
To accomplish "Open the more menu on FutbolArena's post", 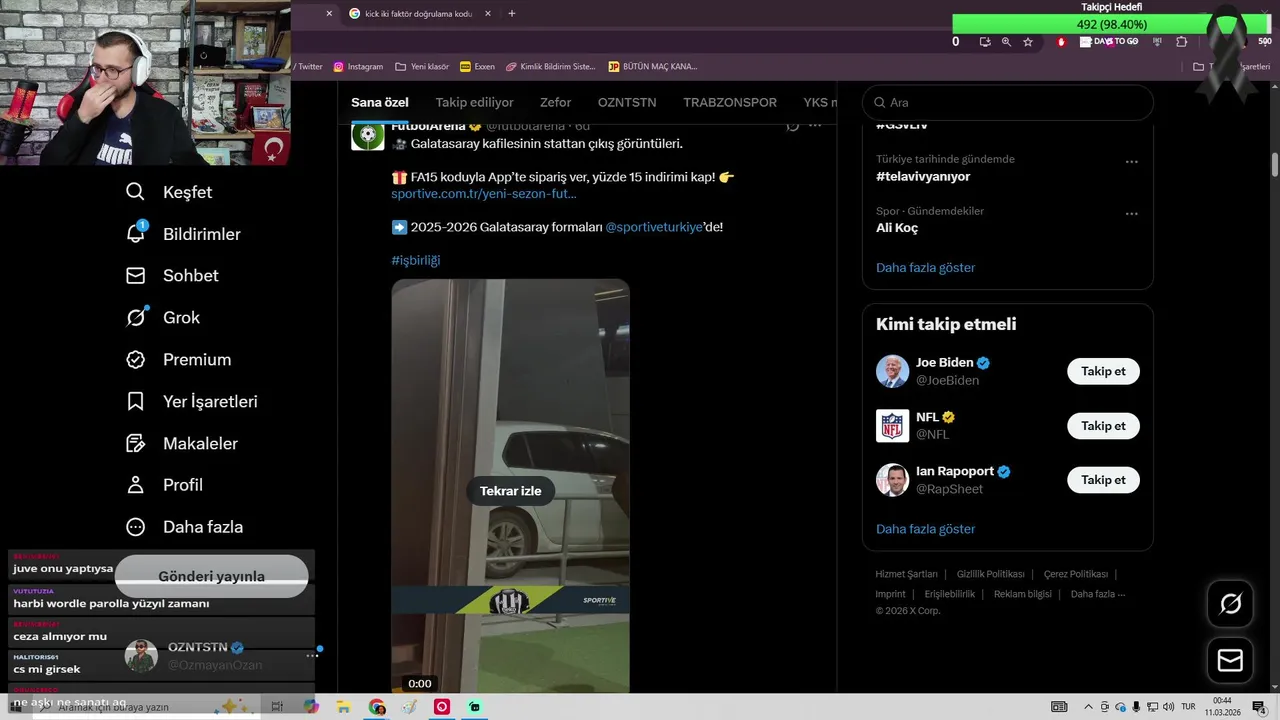I will click(x=815, y=126).
